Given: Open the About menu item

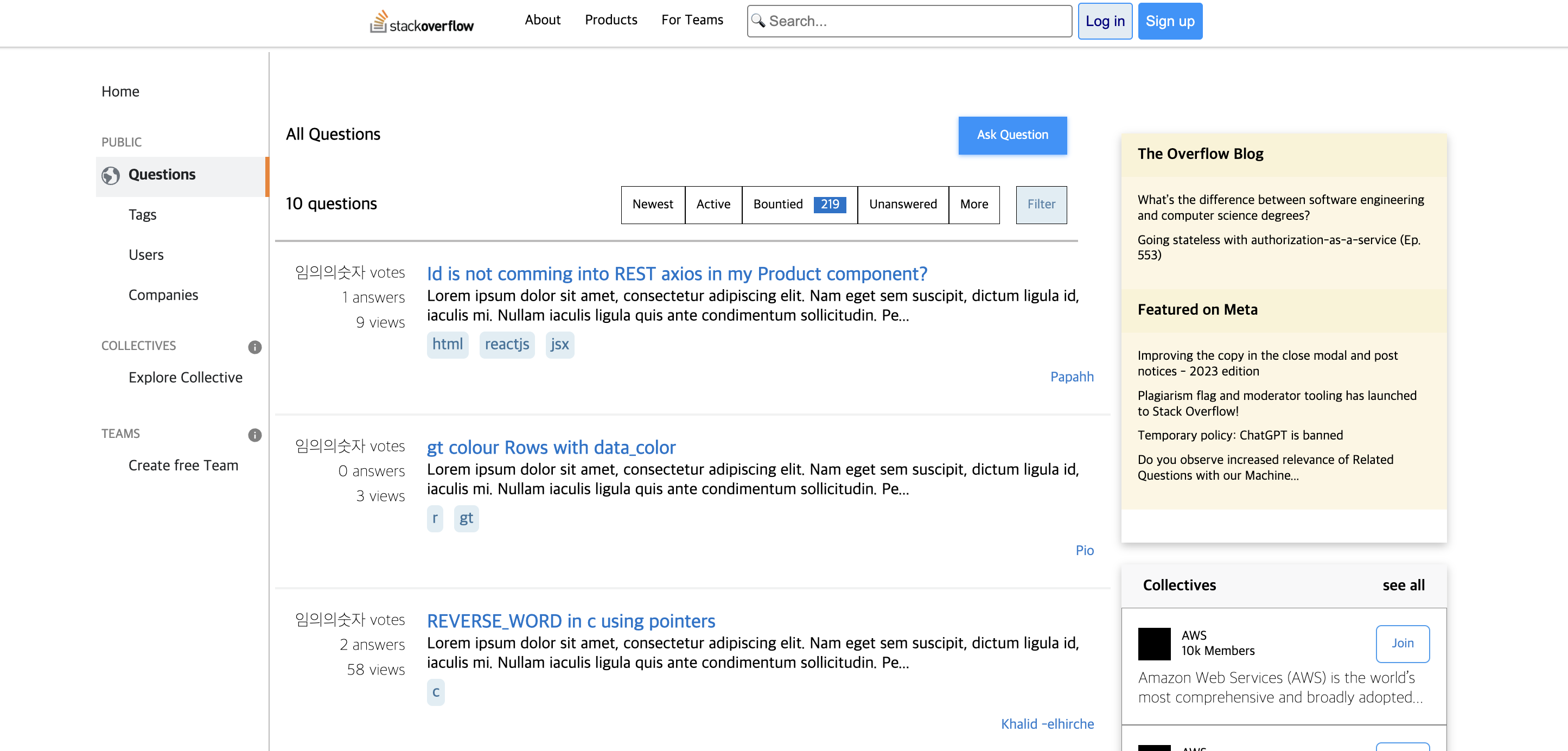Looking at the screenshot, I should point(543,20).
